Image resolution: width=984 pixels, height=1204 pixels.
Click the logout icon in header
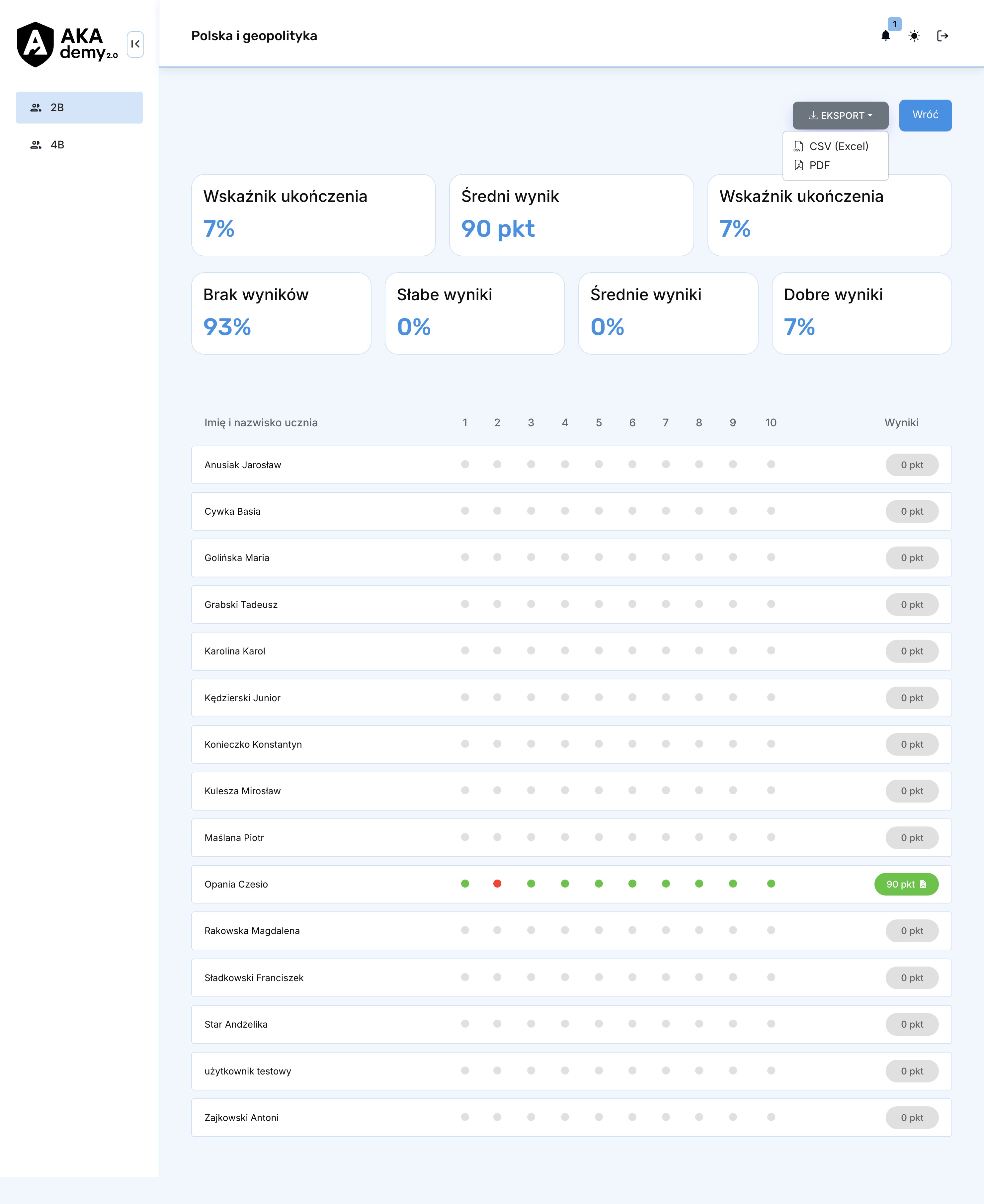943,36
